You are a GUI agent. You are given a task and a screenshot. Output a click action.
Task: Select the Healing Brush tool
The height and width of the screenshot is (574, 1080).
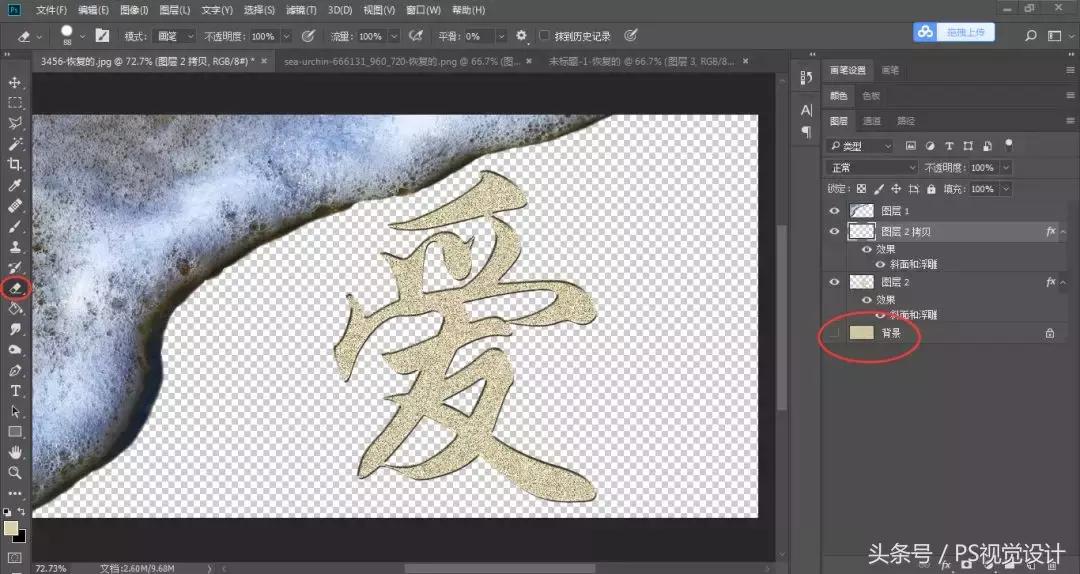coord(14,206)
